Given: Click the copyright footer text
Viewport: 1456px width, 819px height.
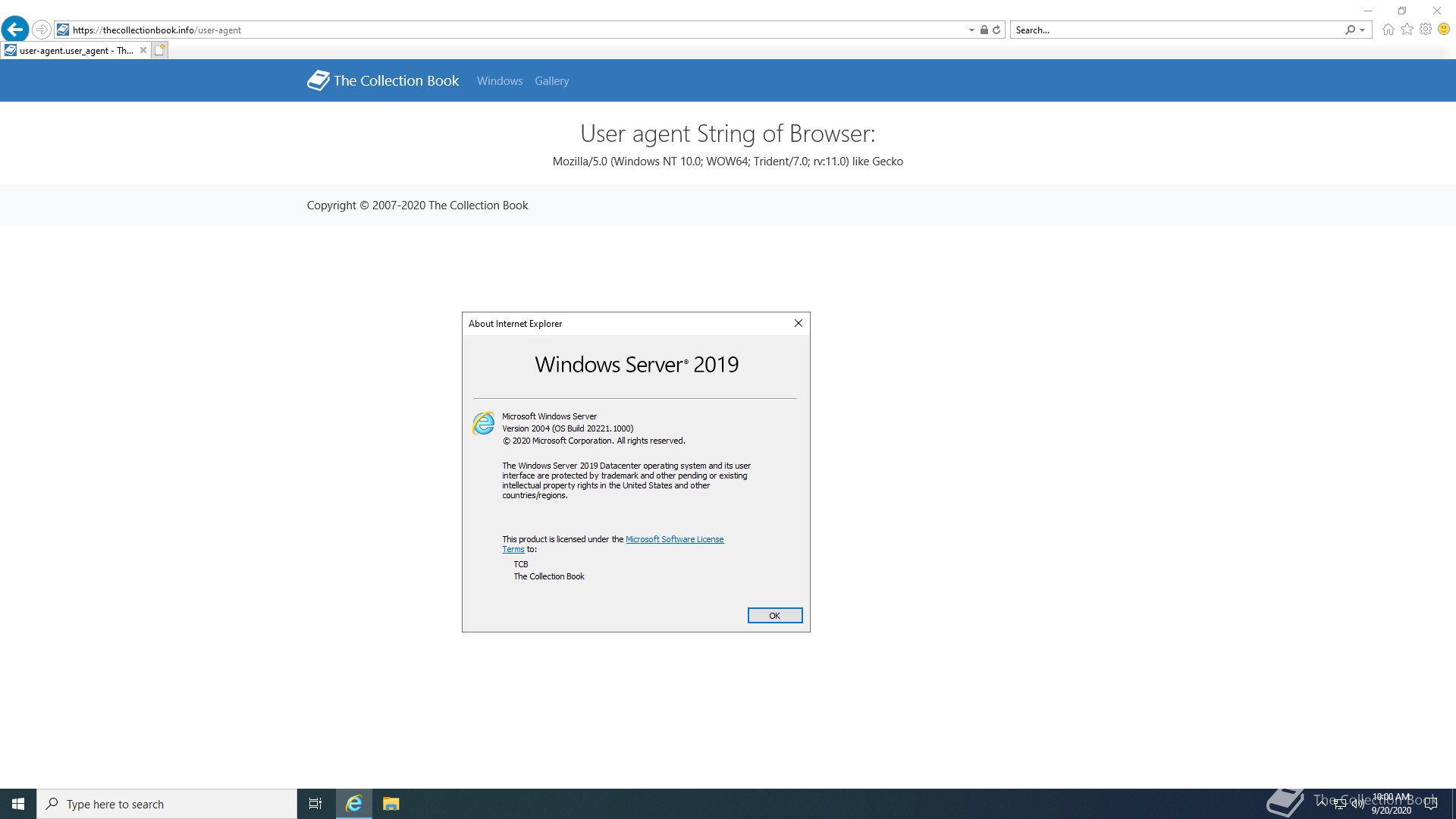Looking at the screenshot, I should (417, 206).
